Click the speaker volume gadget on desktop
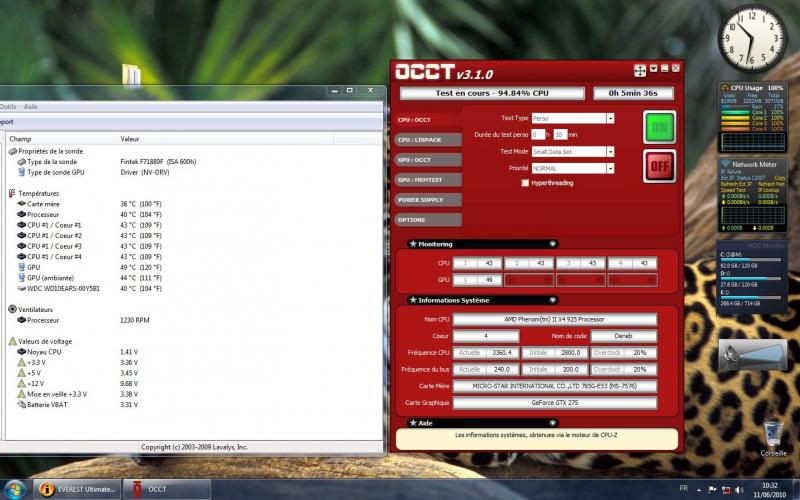 [x=753, y=354]
